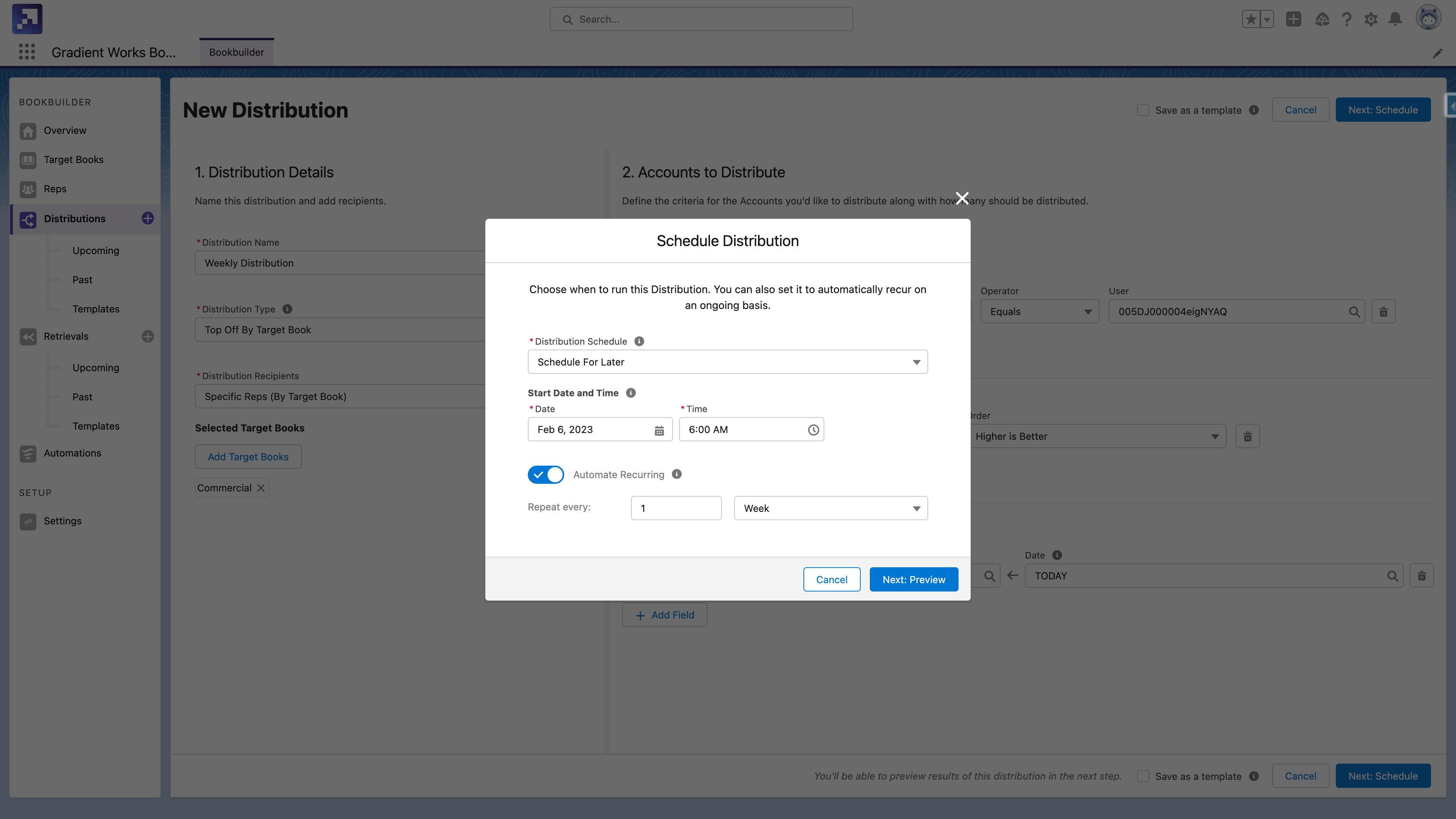1456x819 pixels.
Task: Click the clock icon in Time field
Action: (x=813, y=430)
